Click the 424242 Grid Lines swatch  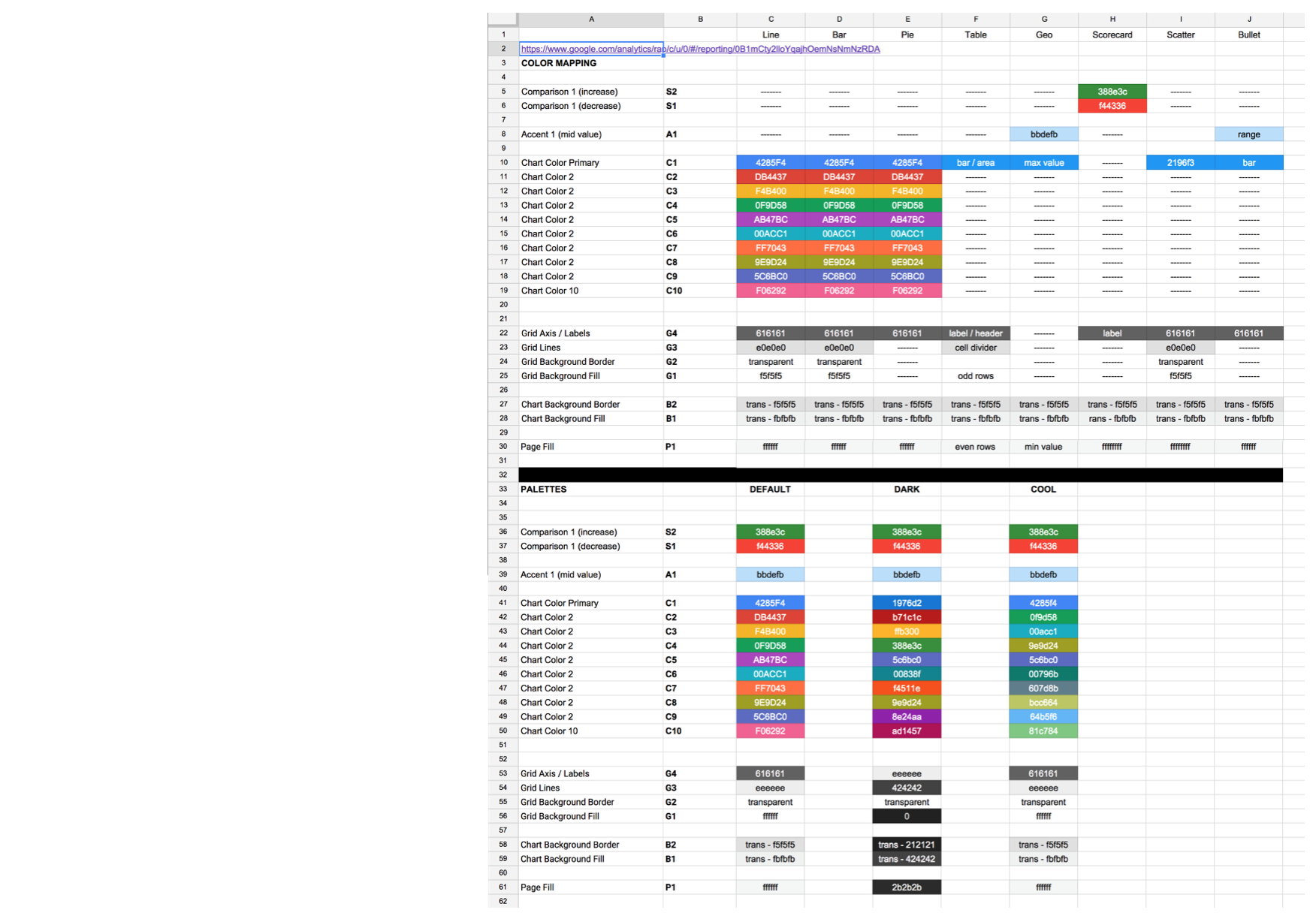(907, 788)
